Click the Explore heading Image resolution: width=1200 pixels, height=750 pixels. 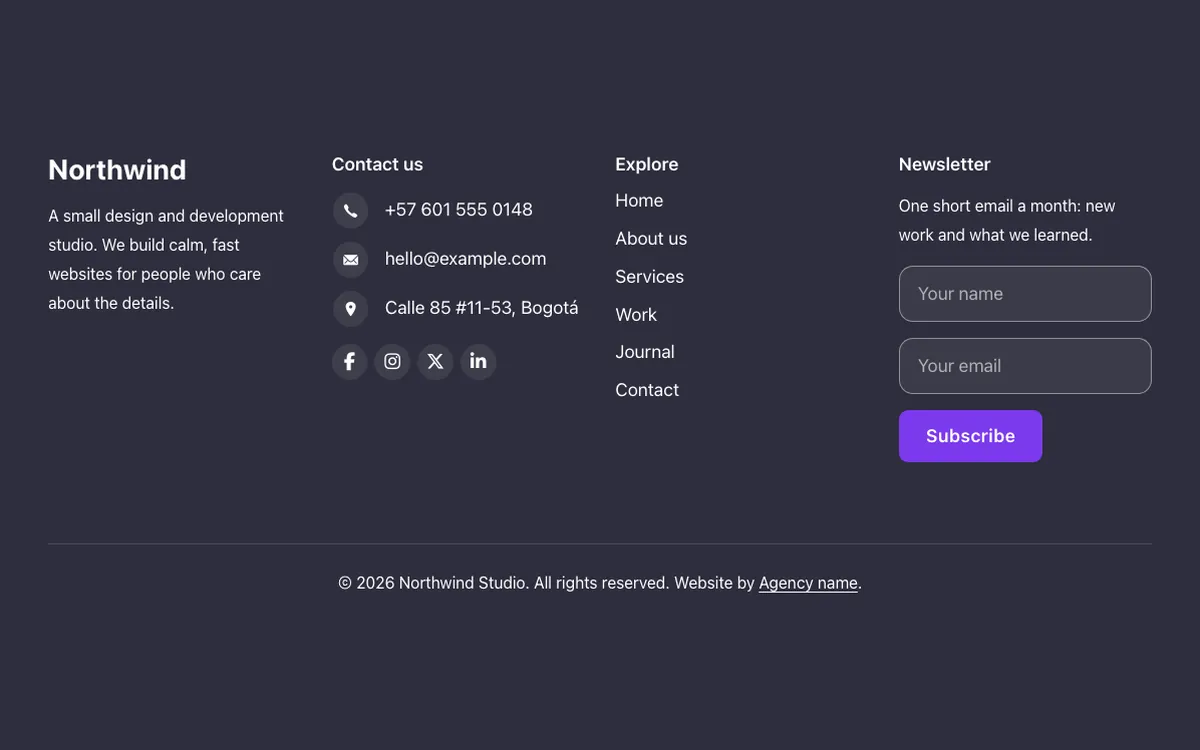646,164
